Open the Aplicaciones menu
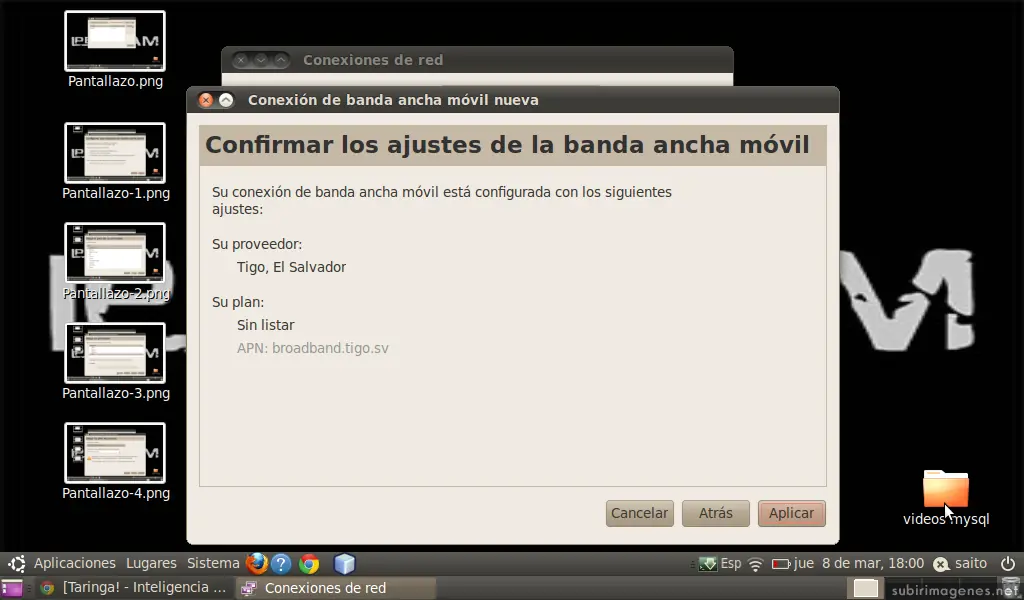Viewport: 1024px width, 600px height. pyautogui.click(x=74, y=563)
